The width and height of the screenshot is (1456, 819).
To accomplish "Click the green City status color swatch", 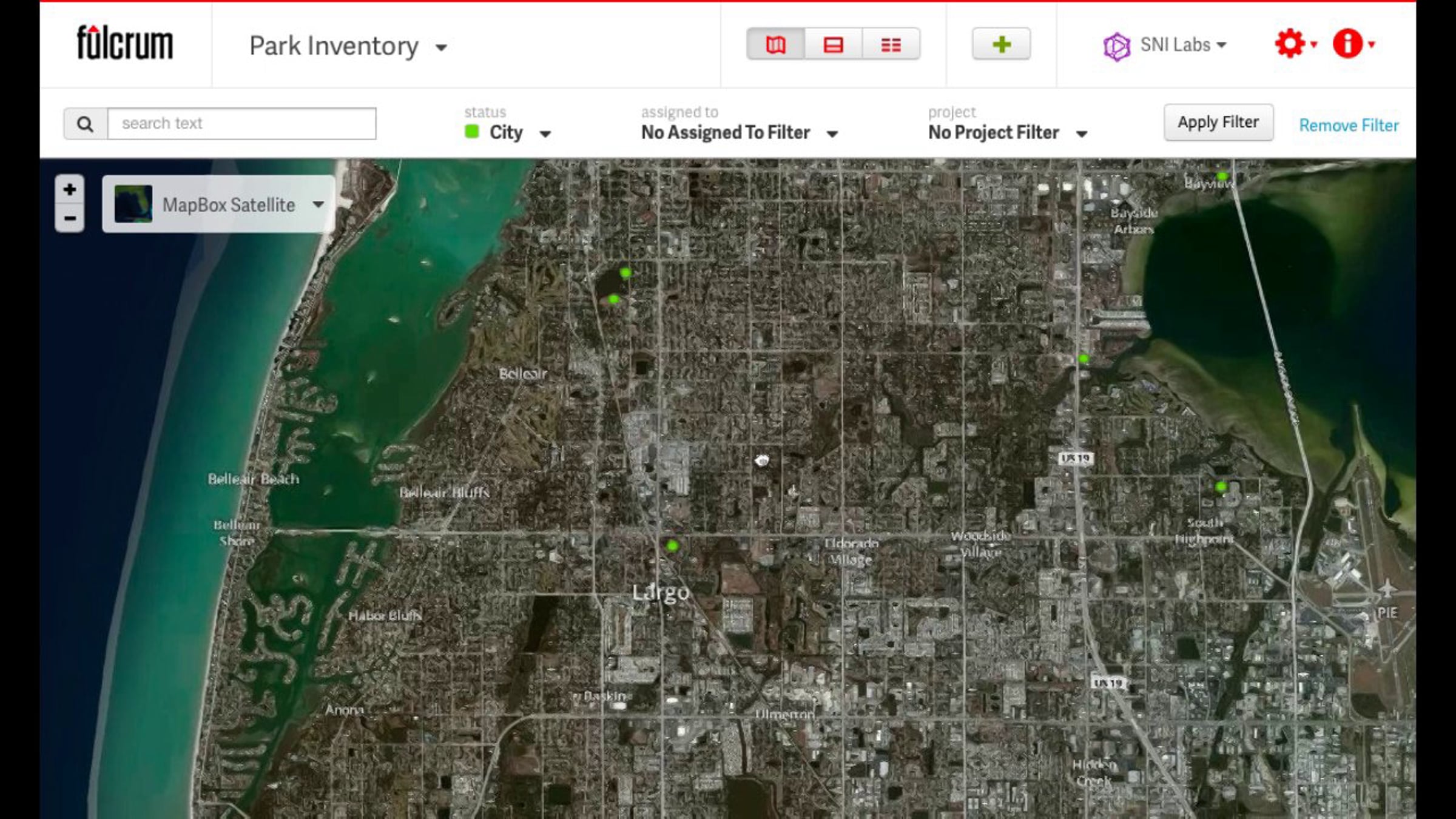I will click(x=472, y=132).
